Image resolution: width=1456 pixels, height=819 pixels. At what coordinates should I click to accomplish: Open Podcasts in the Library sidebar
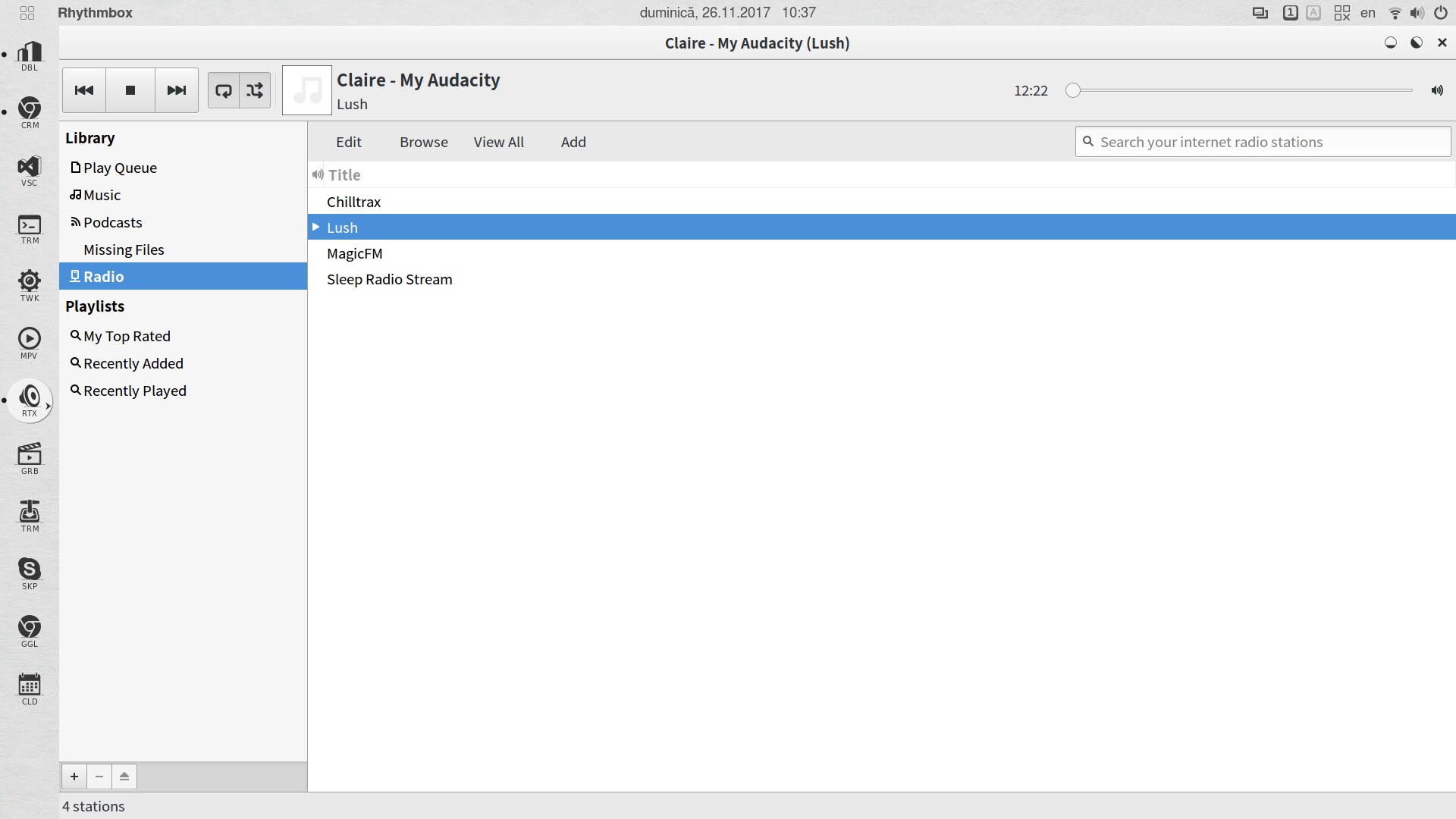(x=113, y=222)
